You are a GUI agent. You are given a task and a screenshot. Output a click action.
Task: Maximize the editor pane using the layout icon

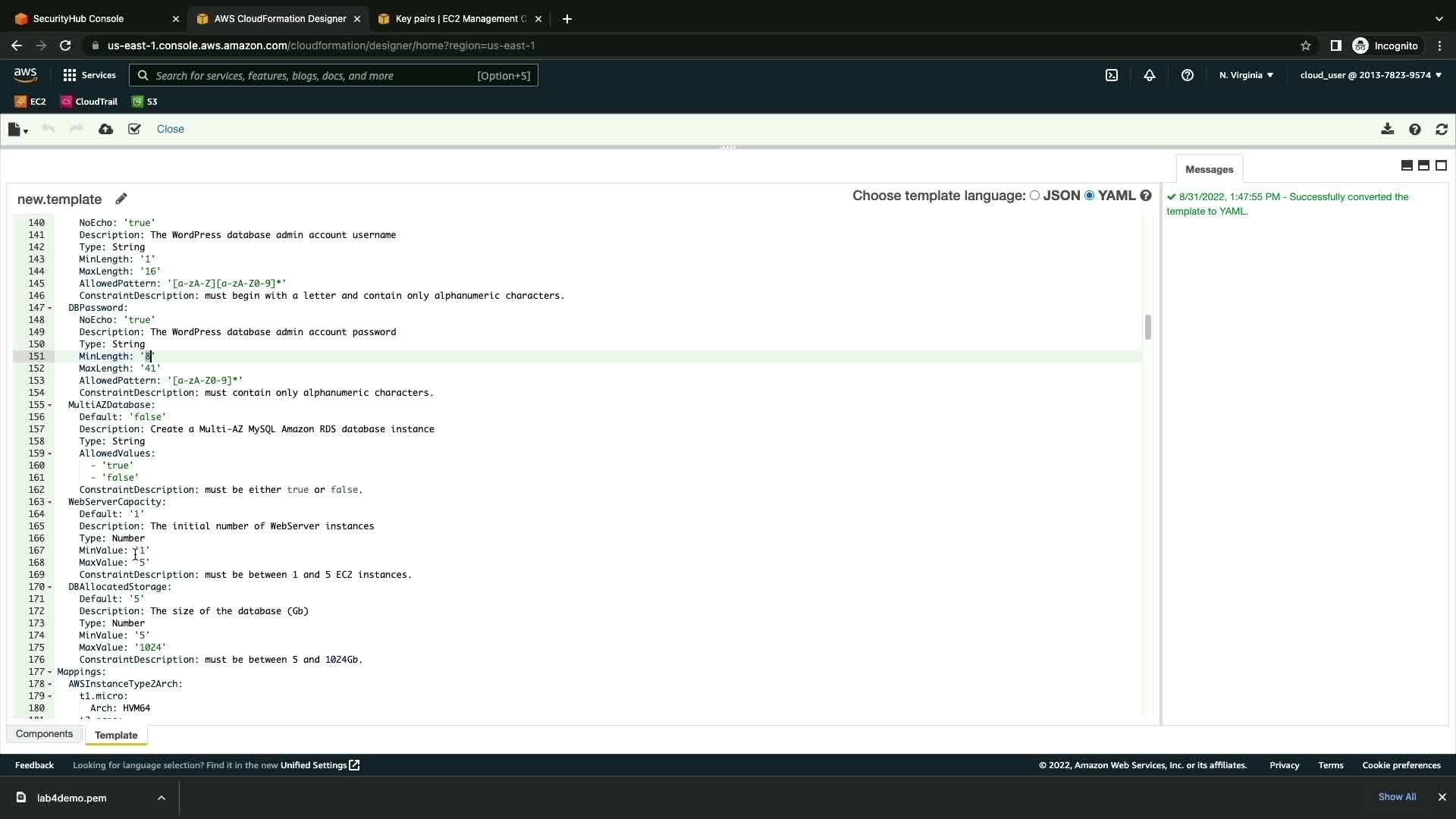coord(1441,165)
